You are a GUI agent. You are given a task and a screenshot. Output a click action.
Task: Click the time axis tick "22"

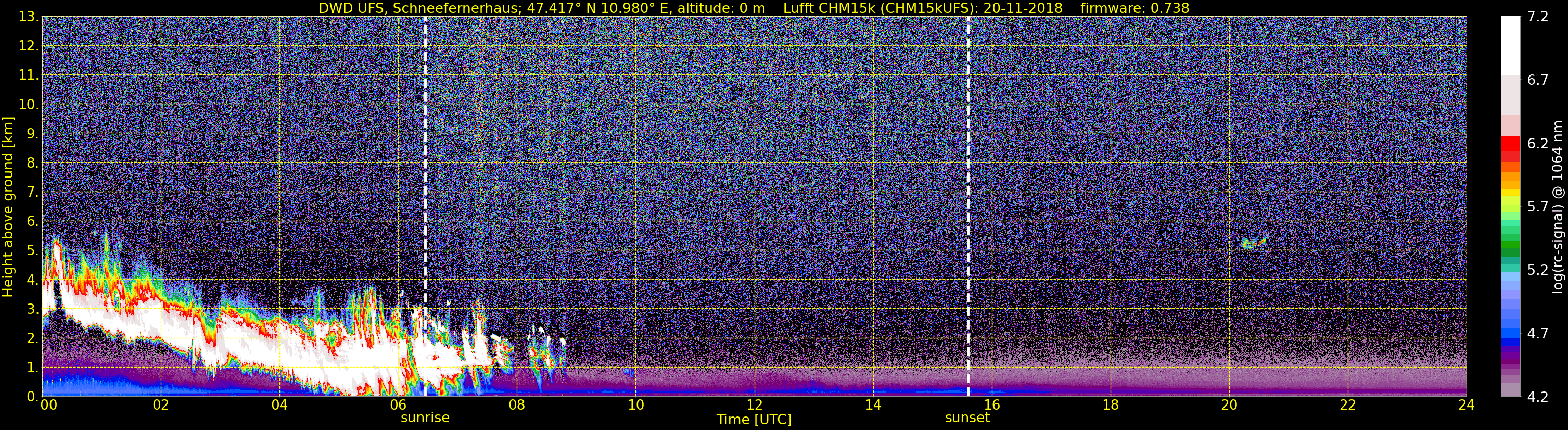point(1348,405)
